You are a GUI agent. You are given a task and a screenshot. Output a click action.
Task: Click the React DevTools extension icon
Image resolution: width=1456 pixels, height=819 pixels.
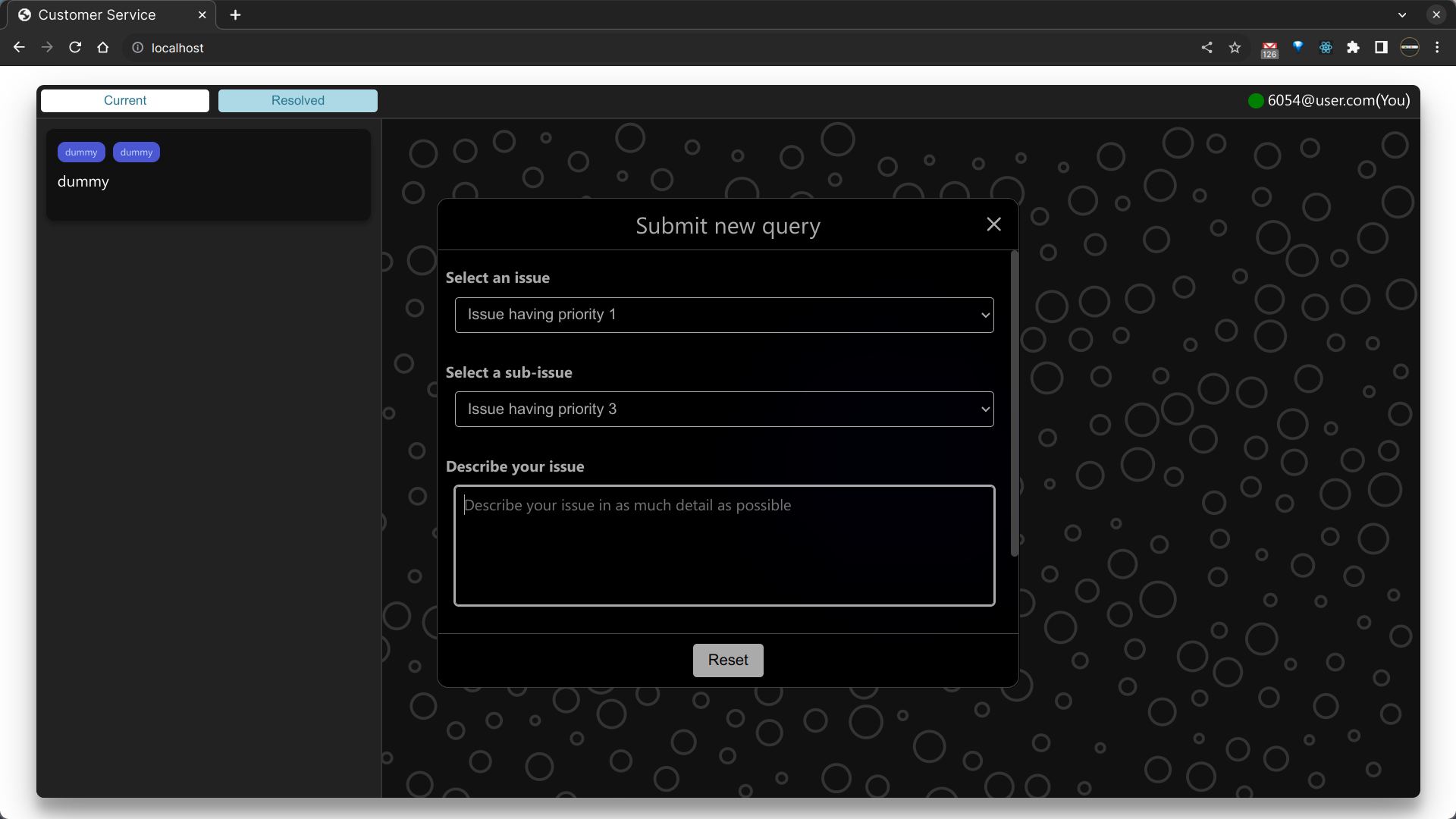(x=1326, y=48)
